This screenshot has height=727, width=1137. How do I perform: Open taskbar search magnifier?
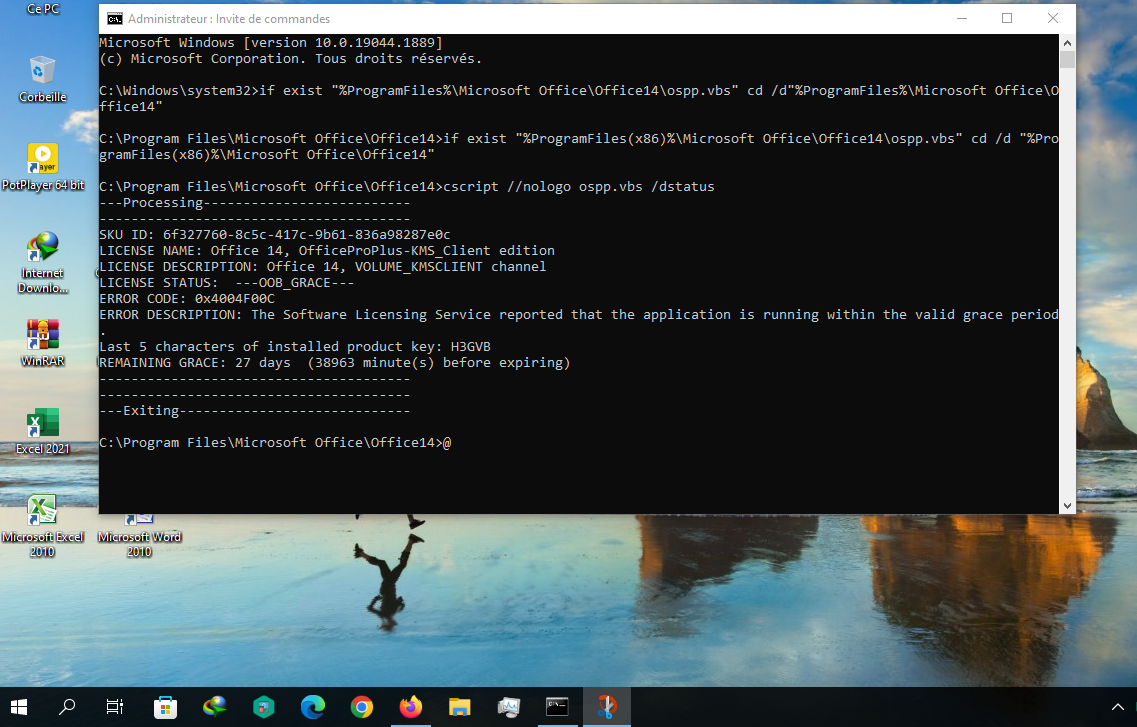(67, 707)
